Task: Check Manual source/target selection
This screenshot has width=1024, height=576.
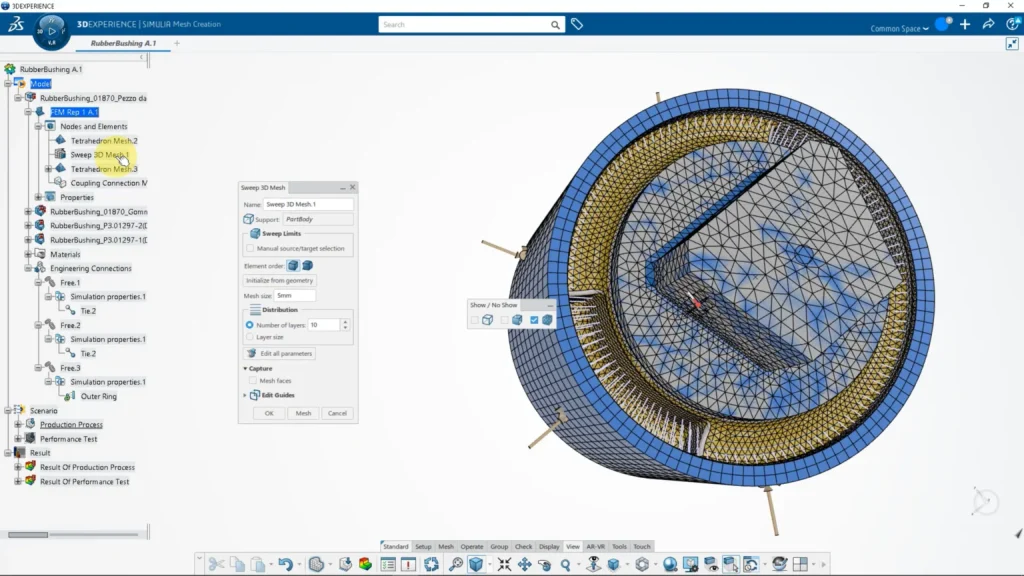Action: pos(250,248)
